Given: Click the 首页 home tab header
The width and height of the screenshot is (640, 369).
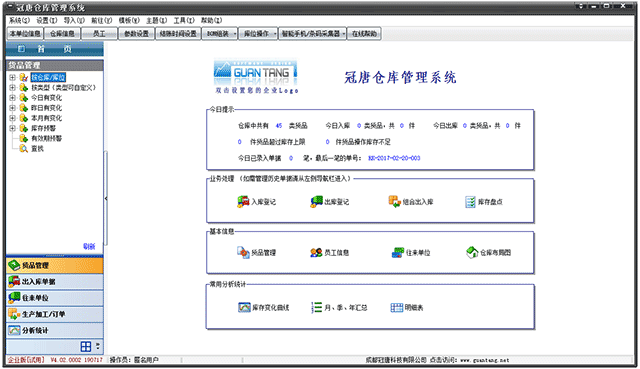Looking at the screenshot, I should pos(55,49).
